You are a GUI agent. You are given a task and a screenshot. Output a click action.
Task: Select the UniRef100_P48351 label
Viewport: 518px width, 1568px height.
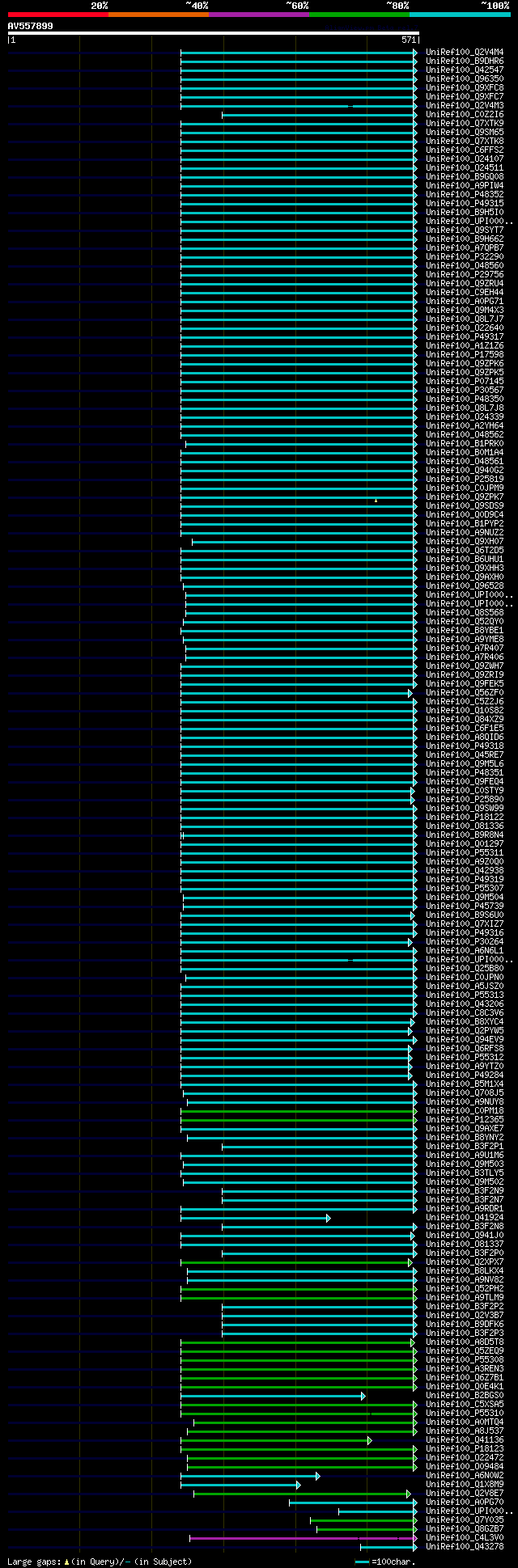[465, 772]
